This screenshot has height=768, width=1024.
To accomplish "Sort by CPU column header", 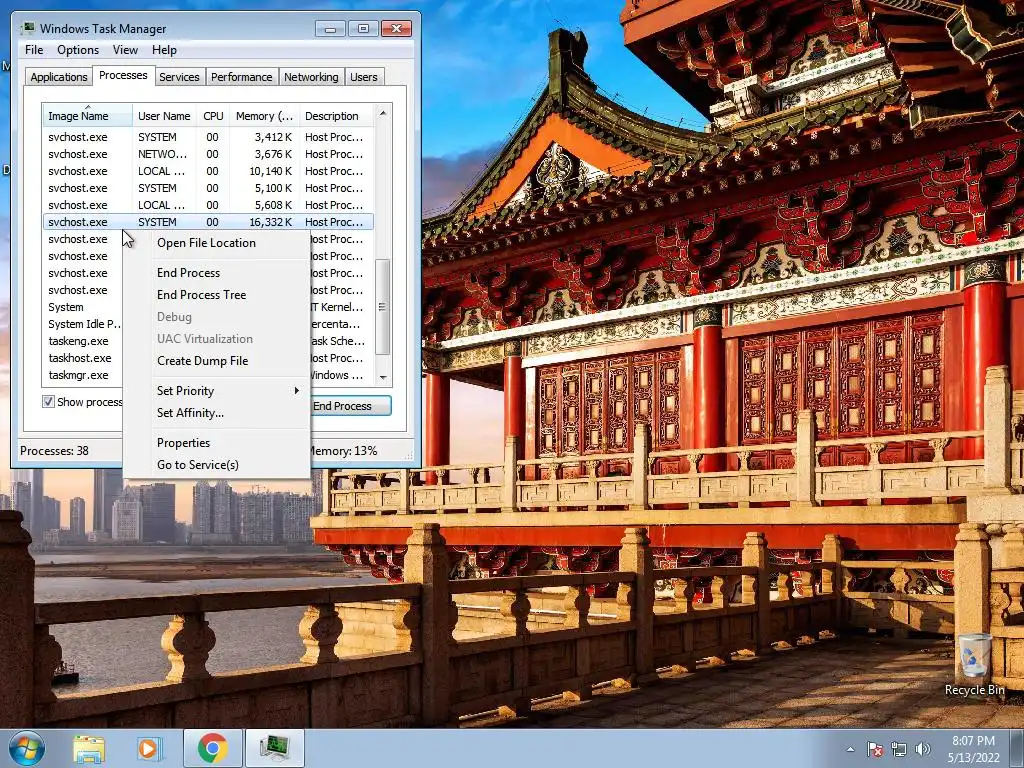I will (213, 116).
